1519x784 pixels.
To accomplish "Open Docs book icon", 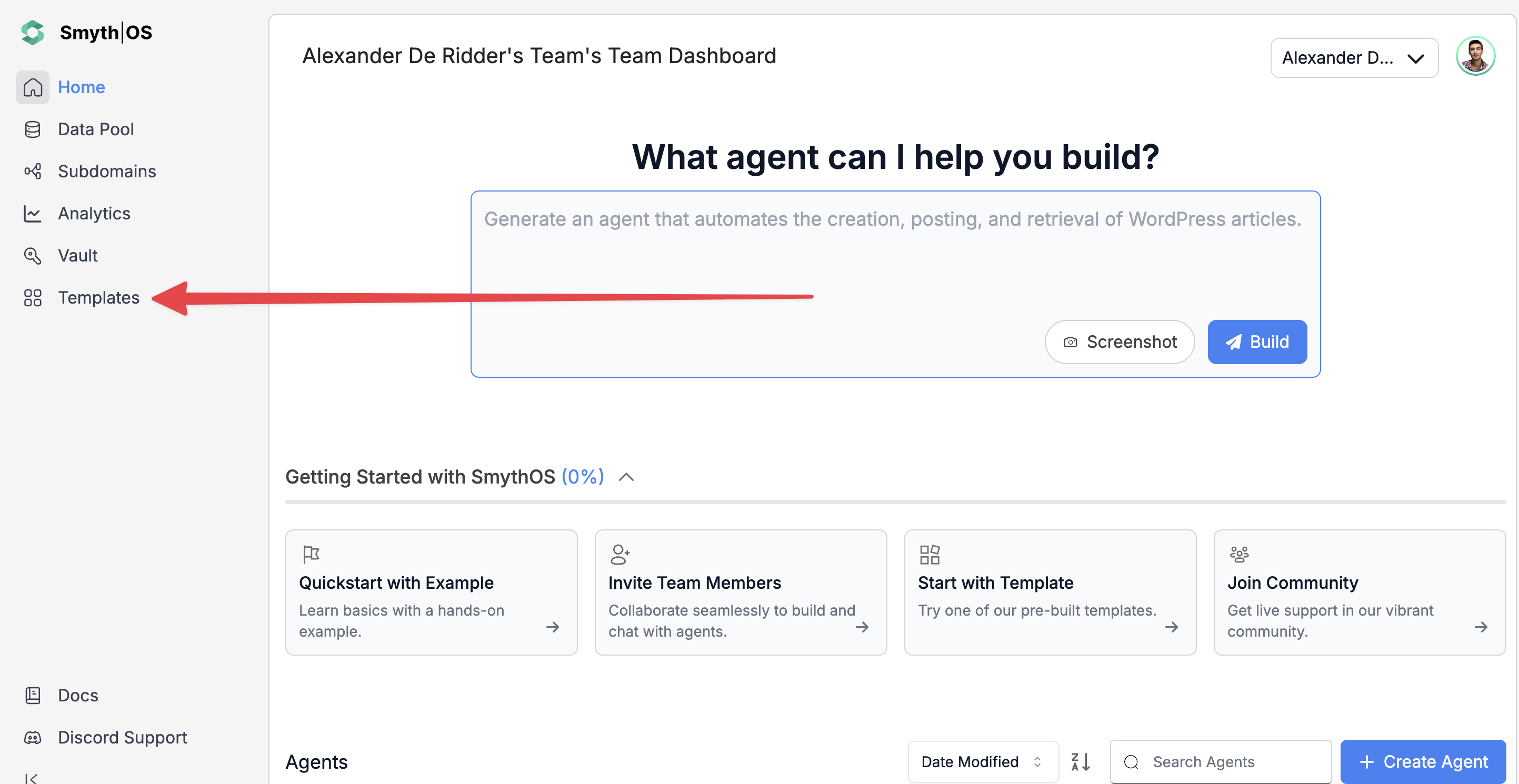I will click(33, 696).
